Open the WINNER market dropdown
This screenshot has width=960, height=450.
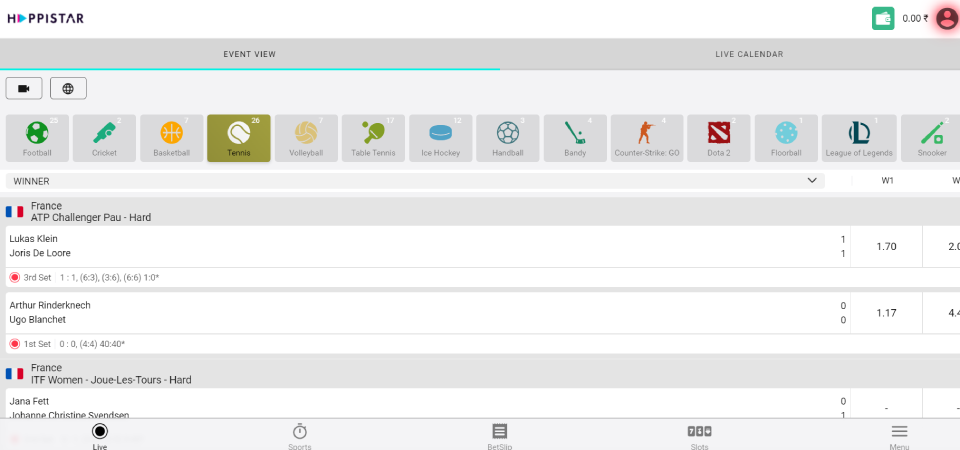pyautogui.click(x=415, y=181)
